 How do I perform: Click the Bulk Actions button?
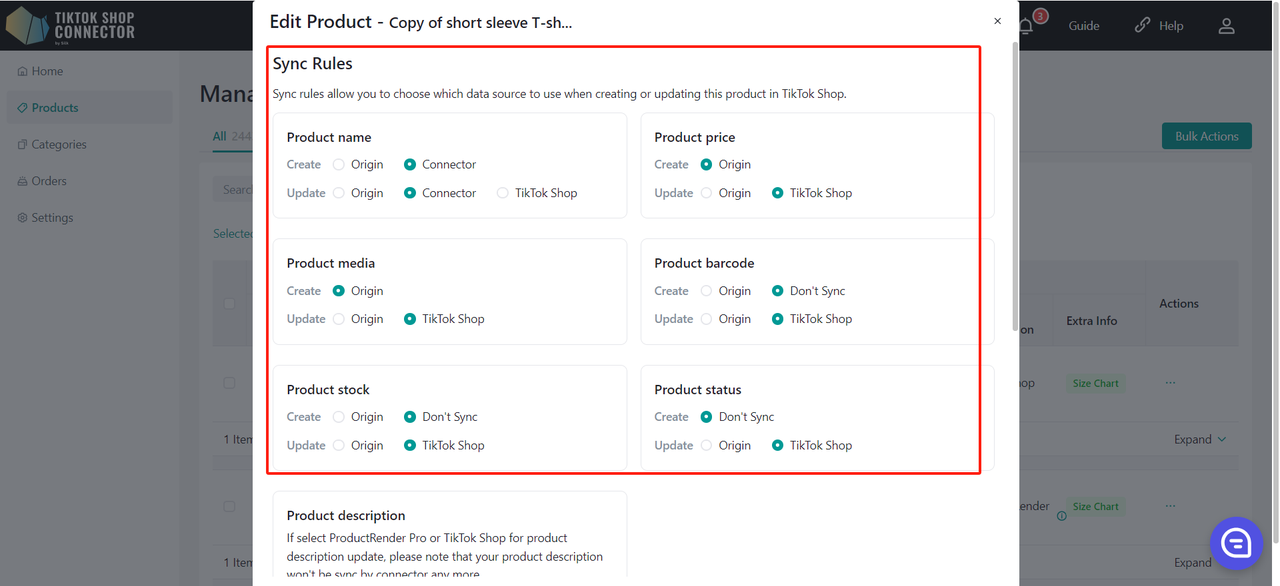[1206, 136]
